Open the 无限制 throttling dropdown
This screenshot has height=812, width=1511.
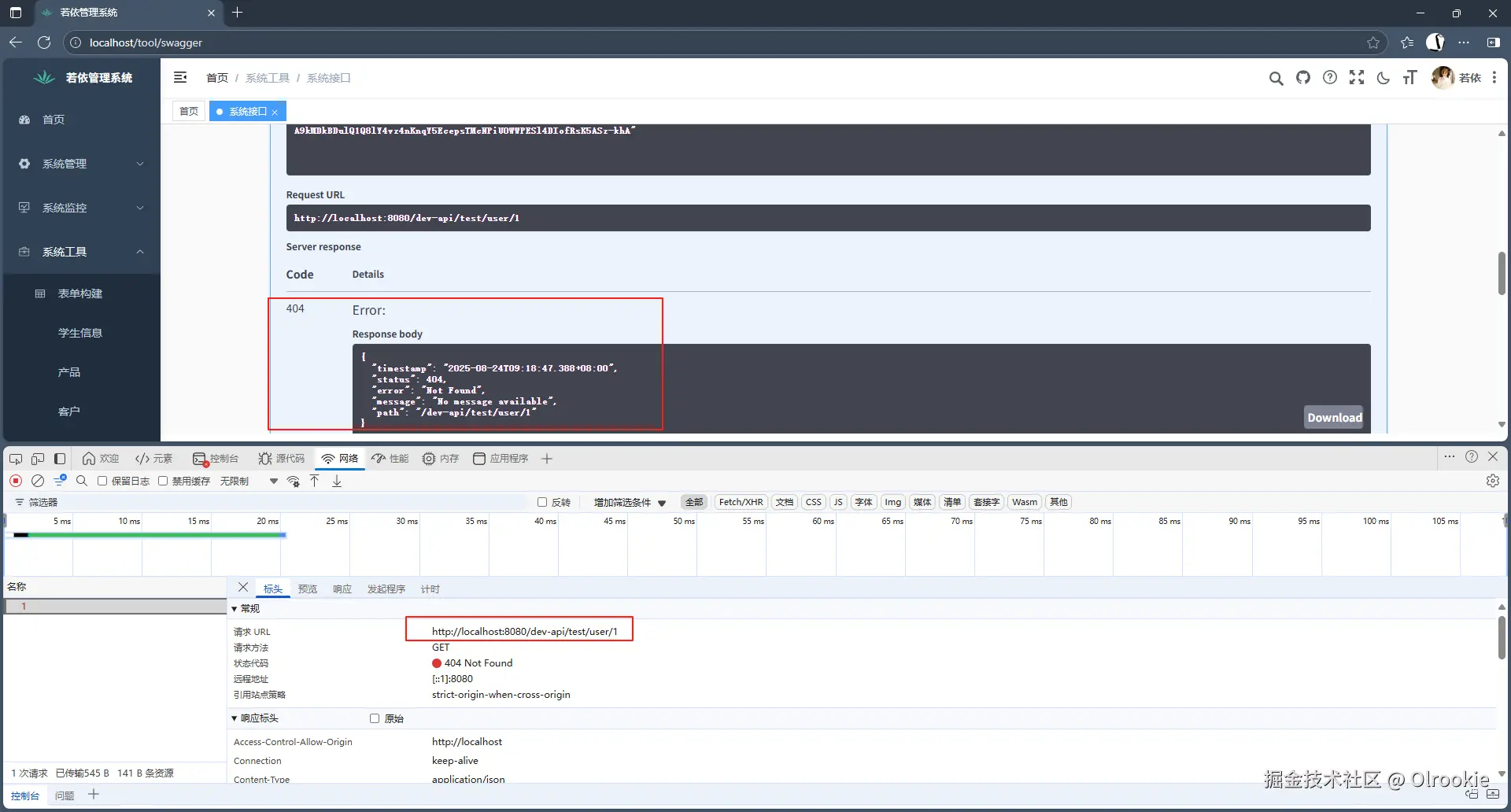[249, 481]
